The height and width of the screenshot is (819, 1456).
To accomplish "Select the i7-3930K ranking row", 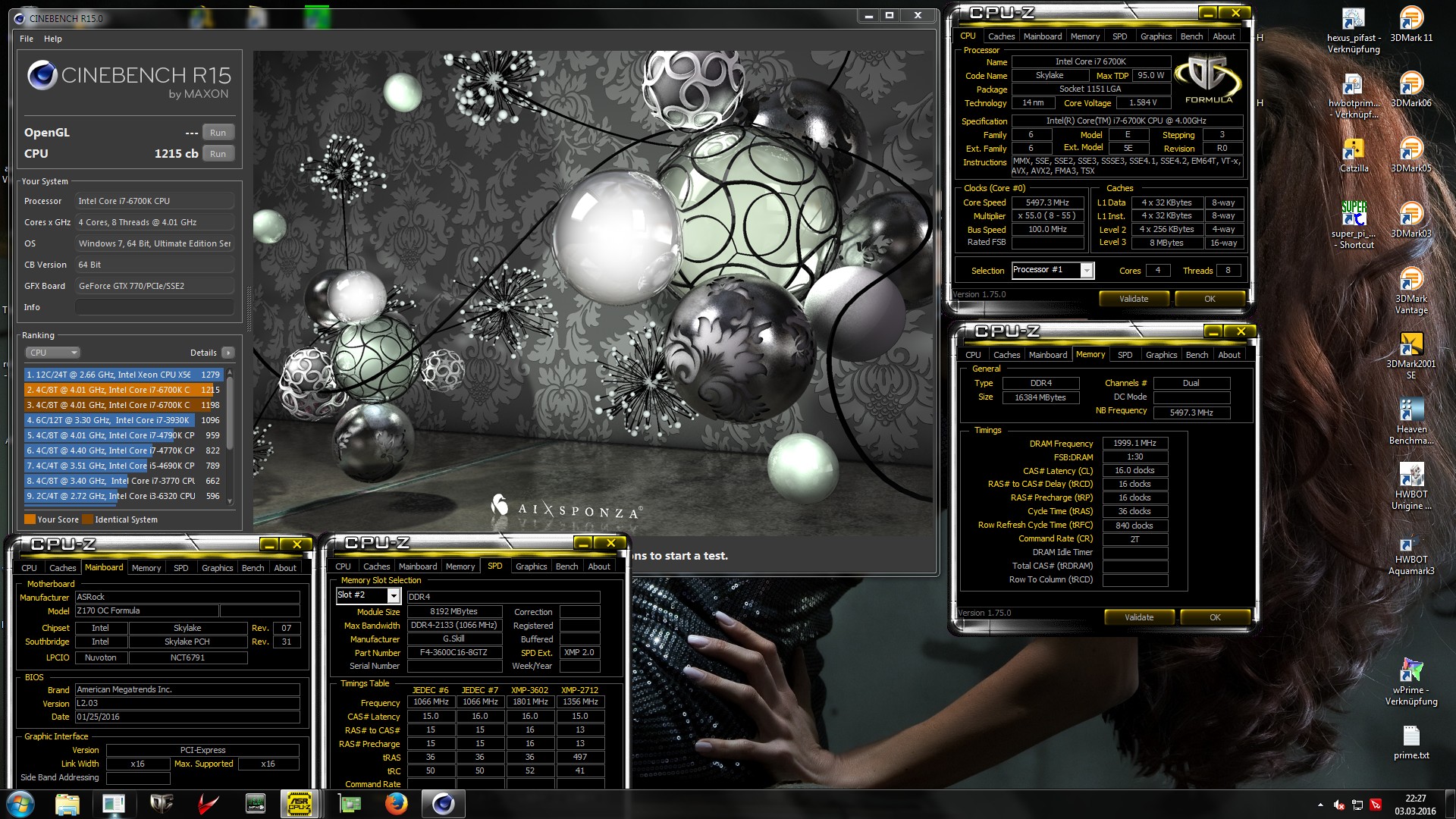I will click(123, 420).
